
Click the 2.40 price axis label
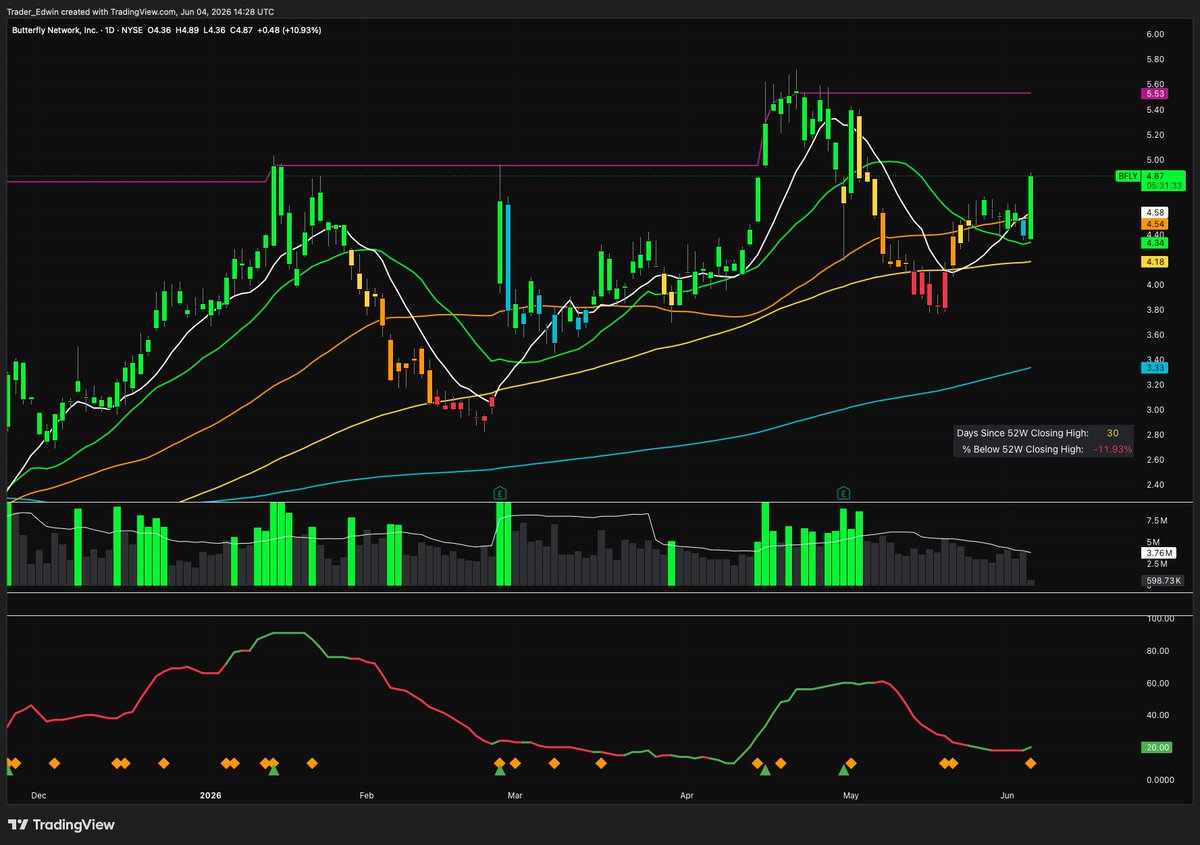point(1155,485)
